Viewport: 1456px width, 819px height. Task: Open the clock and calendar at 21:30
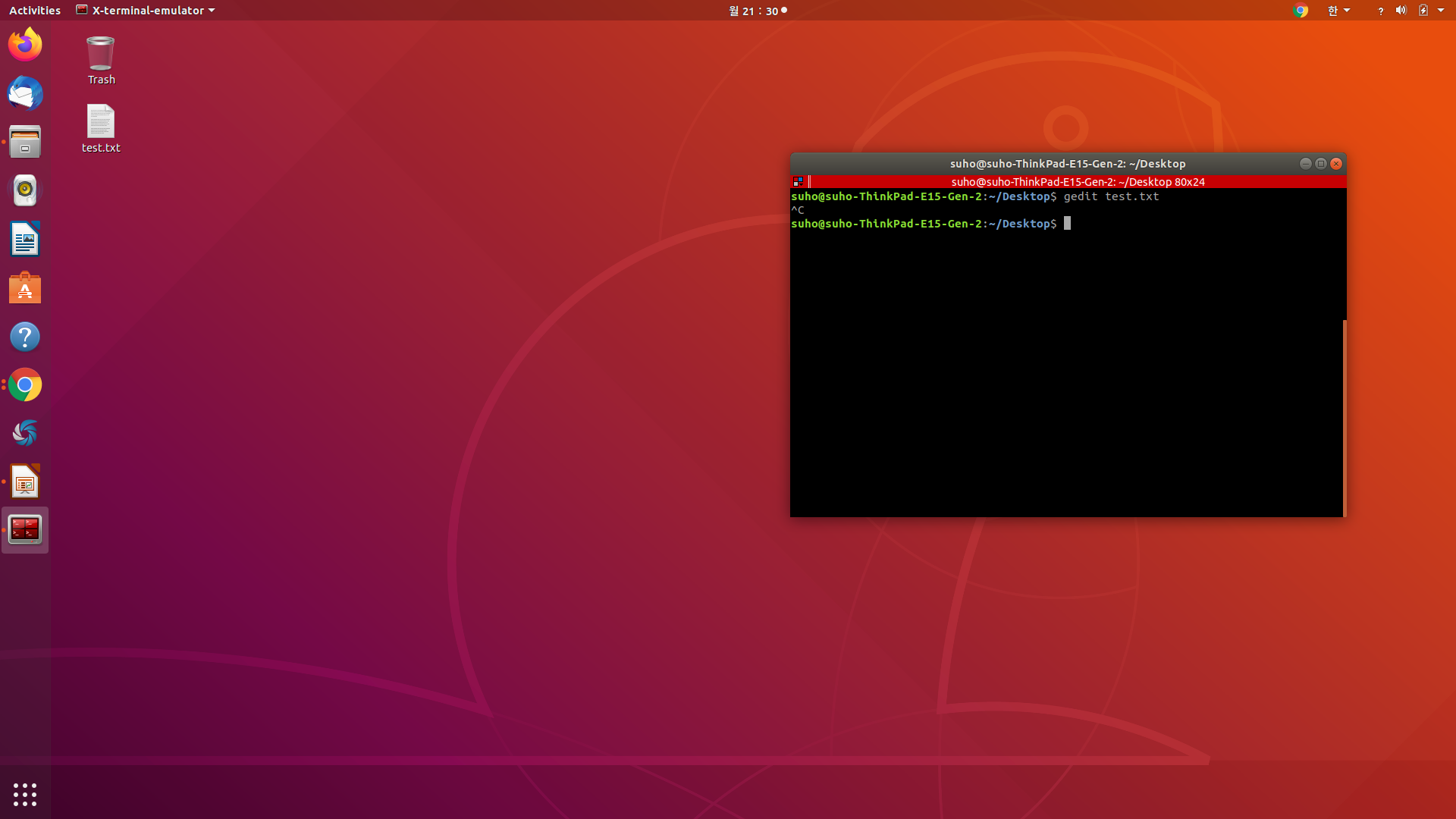[758, 11]
